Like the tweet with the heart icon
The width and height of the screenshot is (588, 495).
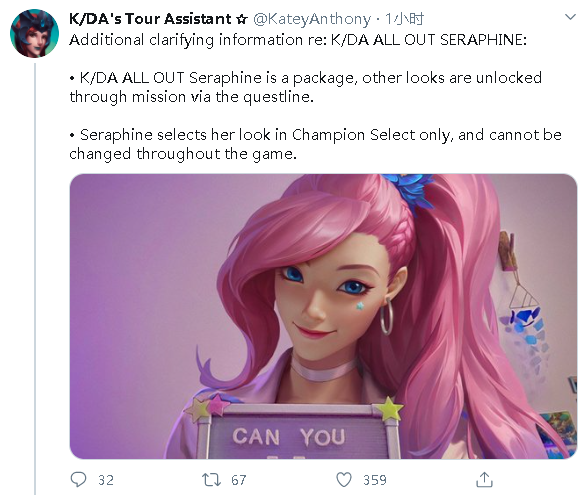(x=344, y=480)
